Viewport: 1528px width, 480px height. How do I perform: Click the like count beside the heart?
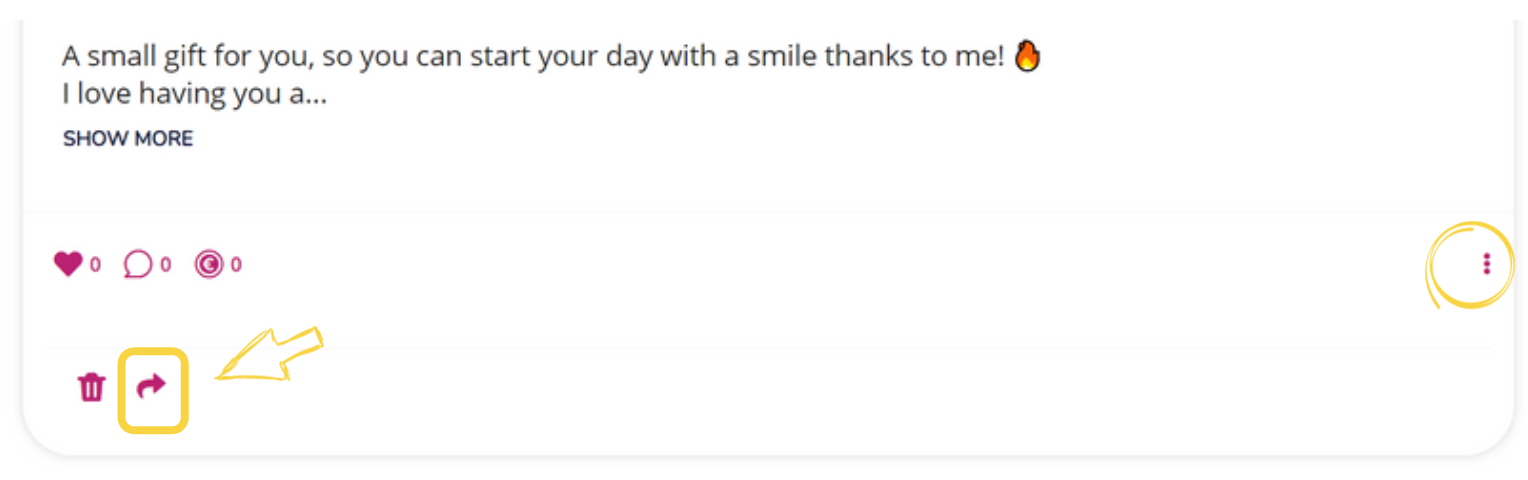pyautogui.click(x=96, y=266)
